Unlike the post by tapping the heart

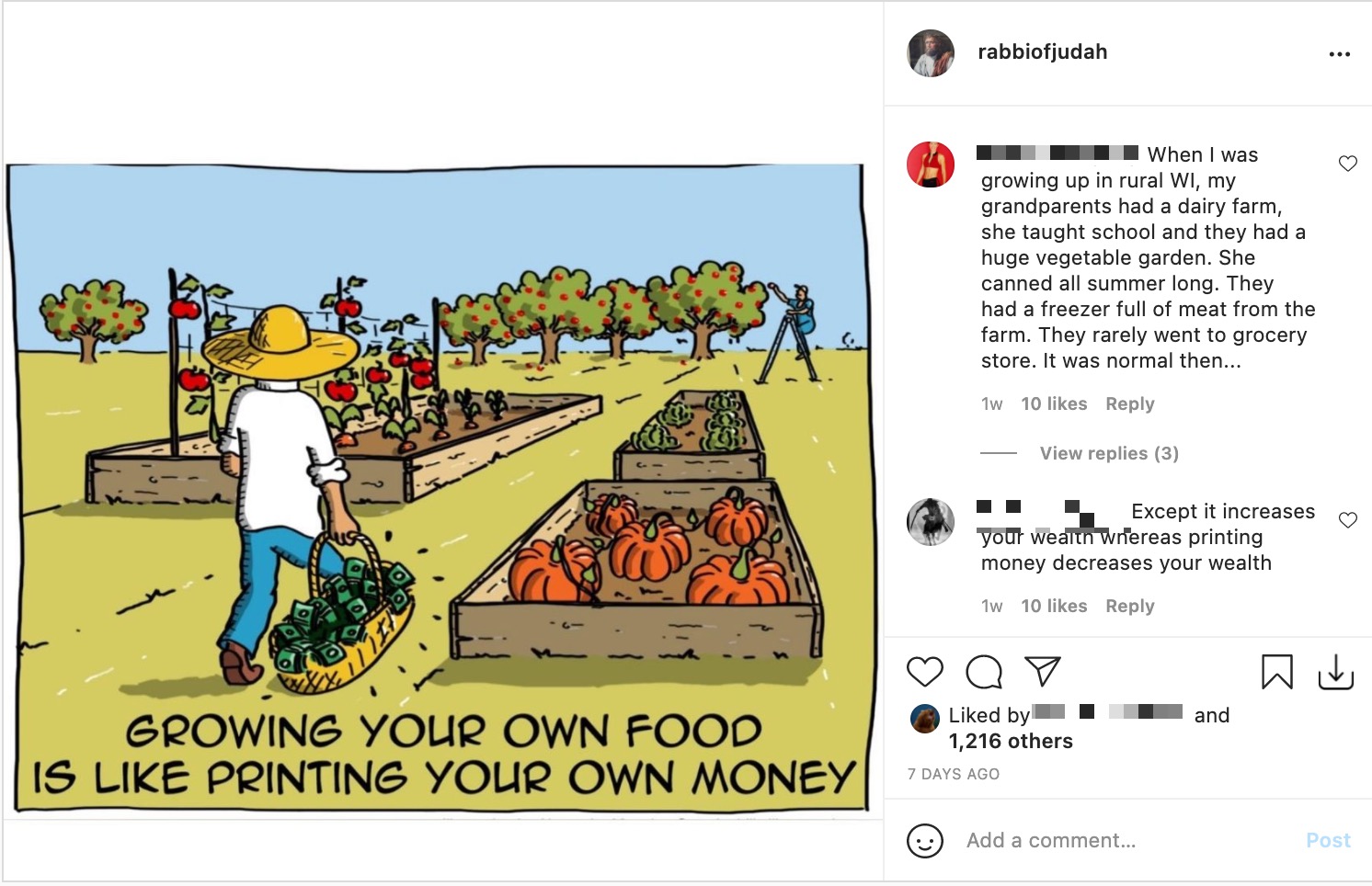point(925,672)
